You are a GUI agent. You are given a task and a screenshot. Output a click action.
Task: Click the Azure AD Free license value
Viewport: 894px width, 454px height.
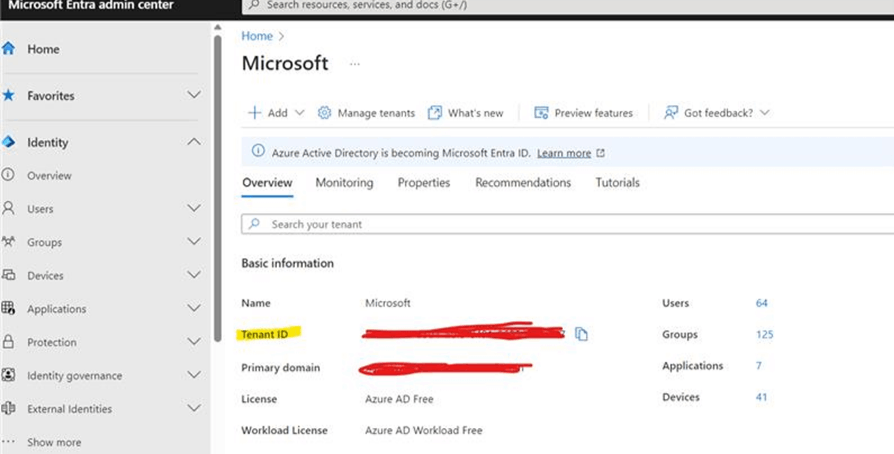pyautogui.click(x=399, y=399)
